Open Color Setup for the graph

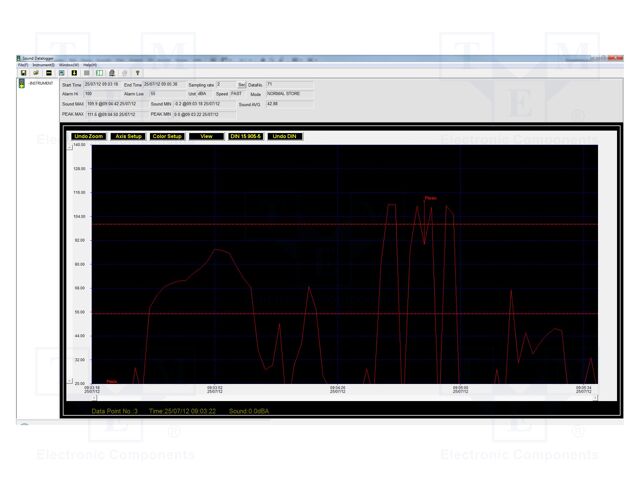click(x=167, y=136)
